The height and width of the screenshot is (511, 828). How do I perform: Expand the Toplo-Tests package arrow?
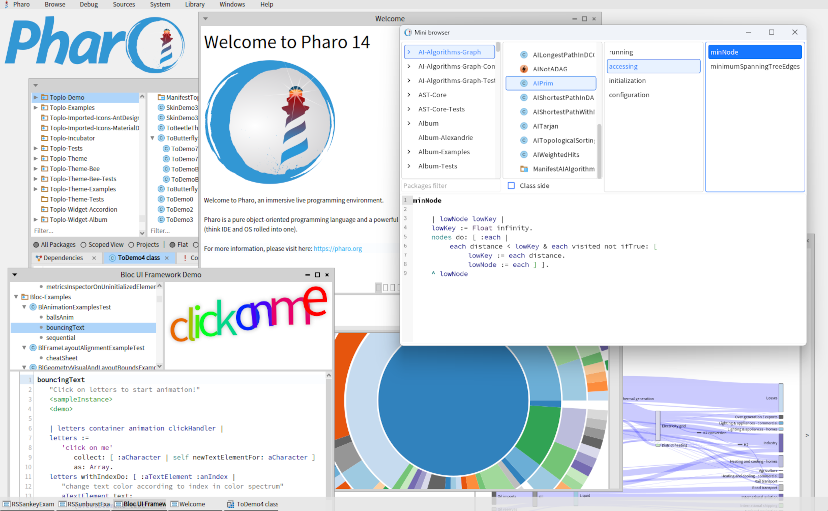pyautogui.click(x=36, y=149)
